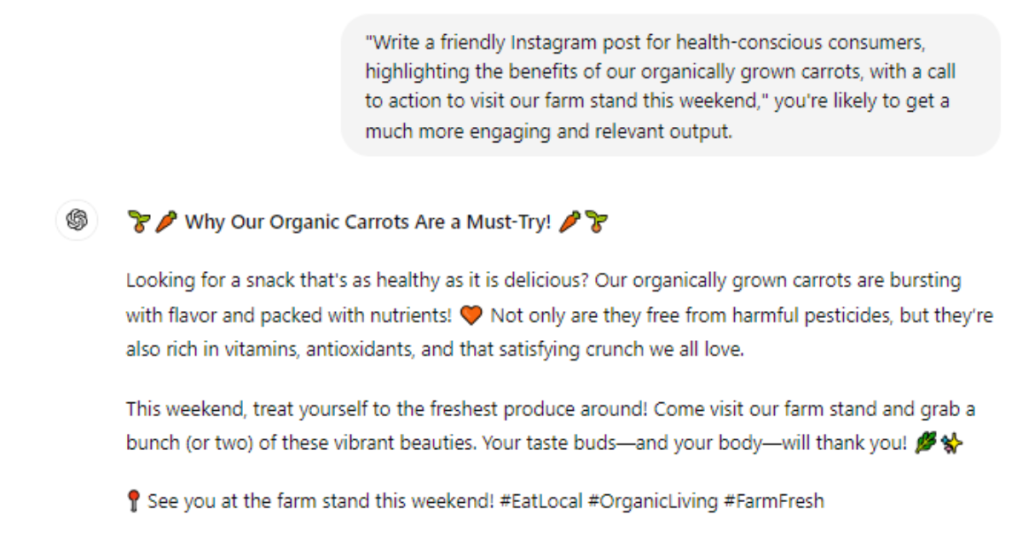This screenshot has width=1023, height=537.
Task: Click the "Why Our Organic Carrots" heading
Action: click(368, 222)
